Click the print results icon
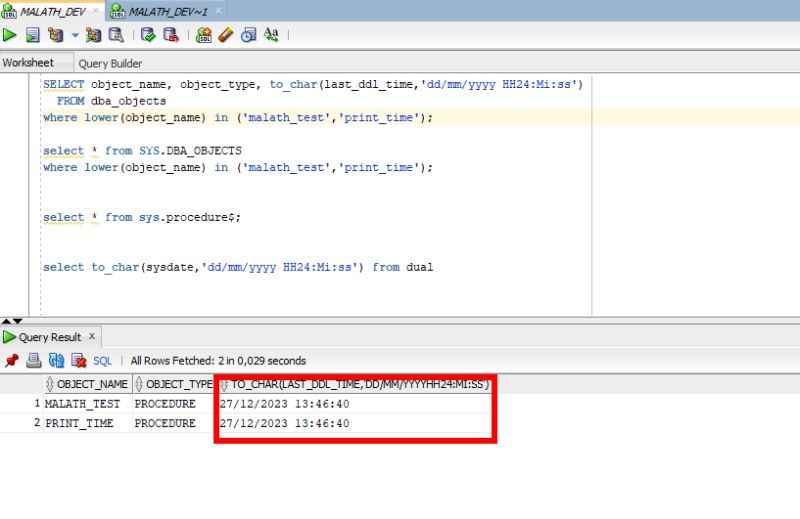The width and height of the screenshot is (800, 519). 34,361
